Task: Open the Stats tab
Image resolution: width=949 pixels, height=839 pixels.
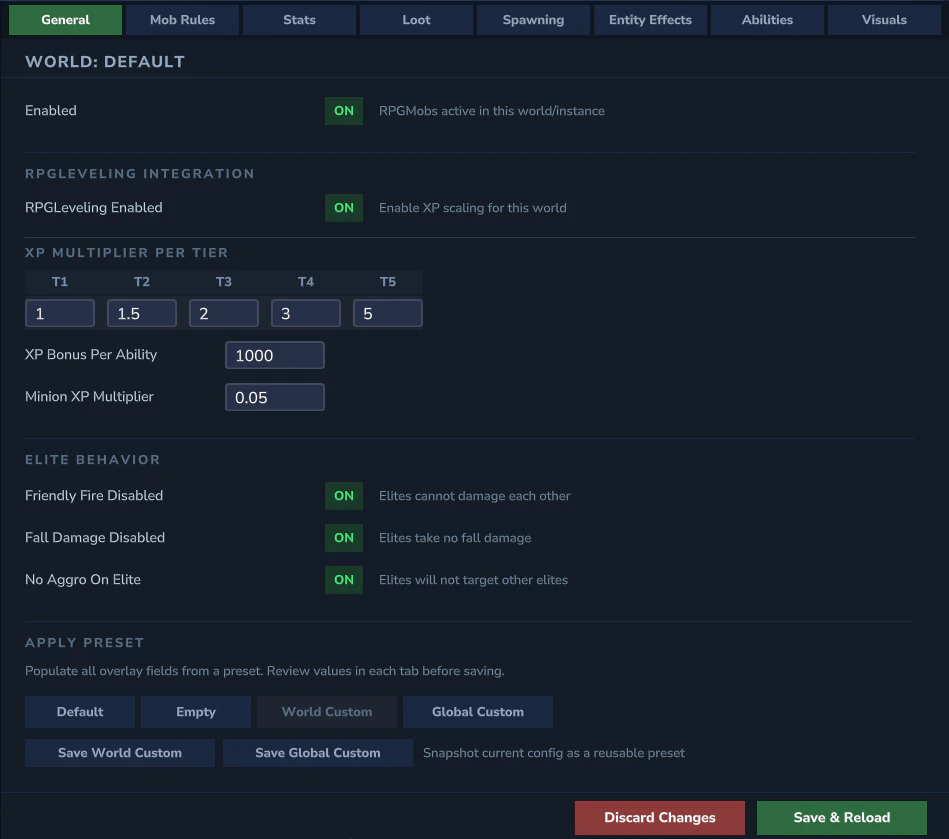Action: click(x=299, y=20)
